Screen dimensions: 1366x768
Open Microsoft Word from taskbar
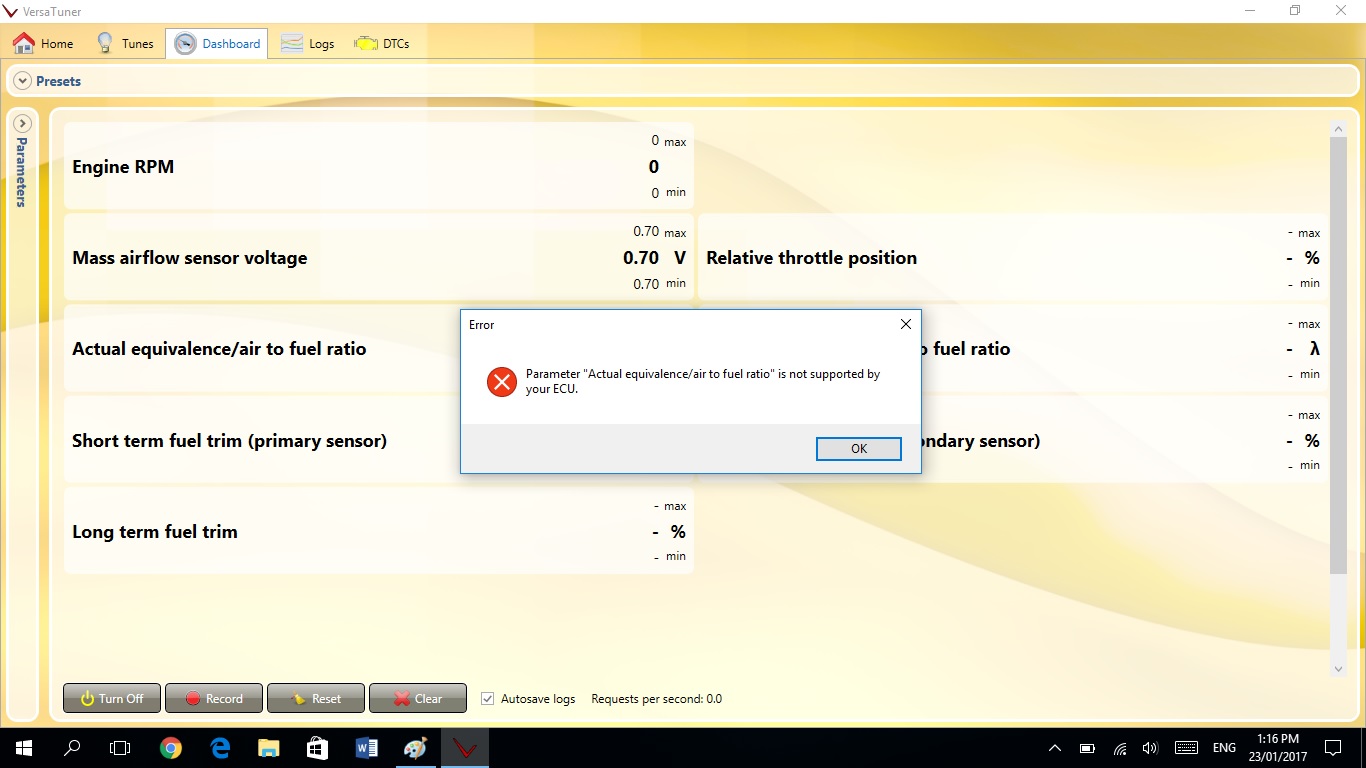tap(366, 748)
